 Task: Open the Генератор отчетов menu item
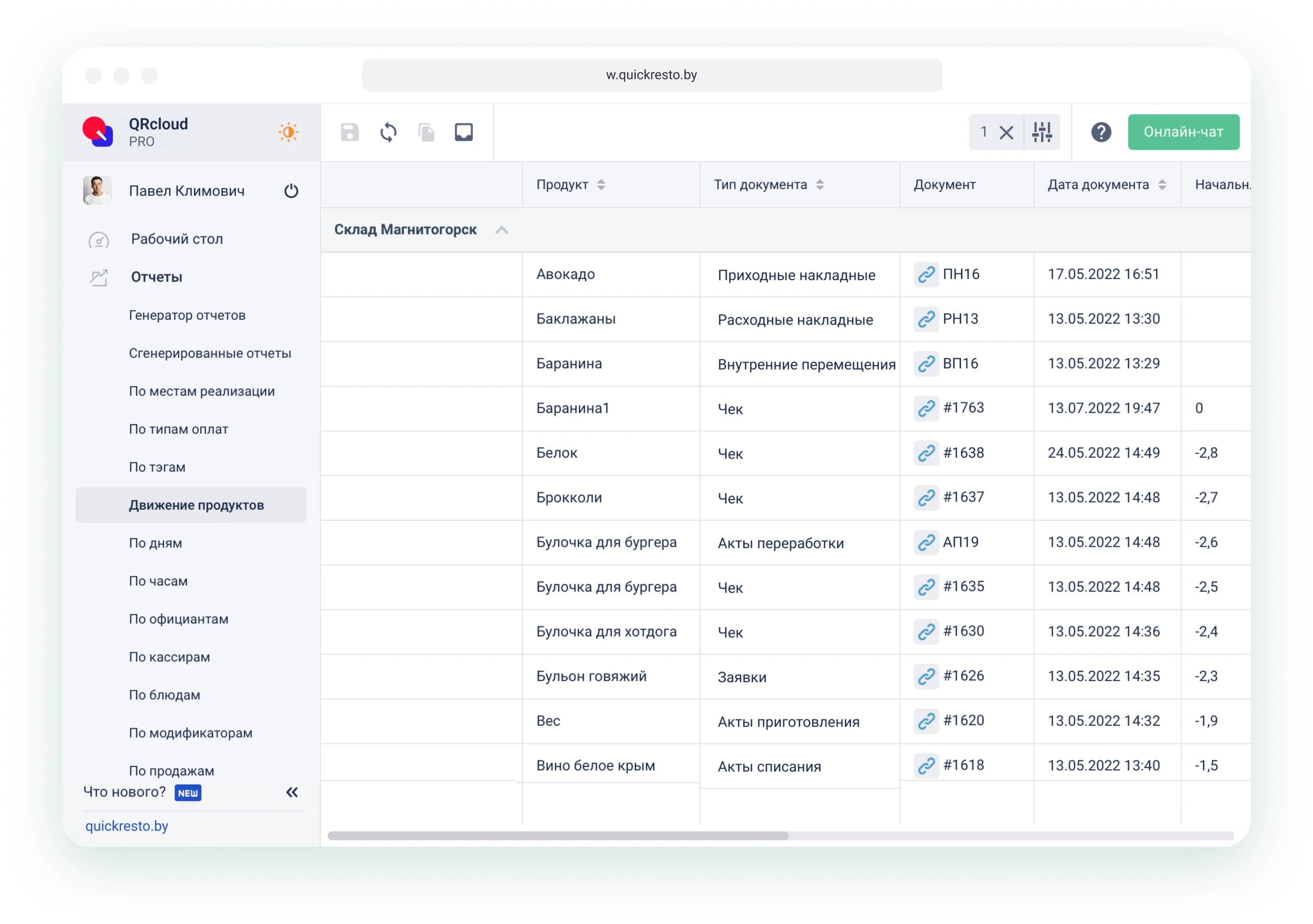point(187,315)
